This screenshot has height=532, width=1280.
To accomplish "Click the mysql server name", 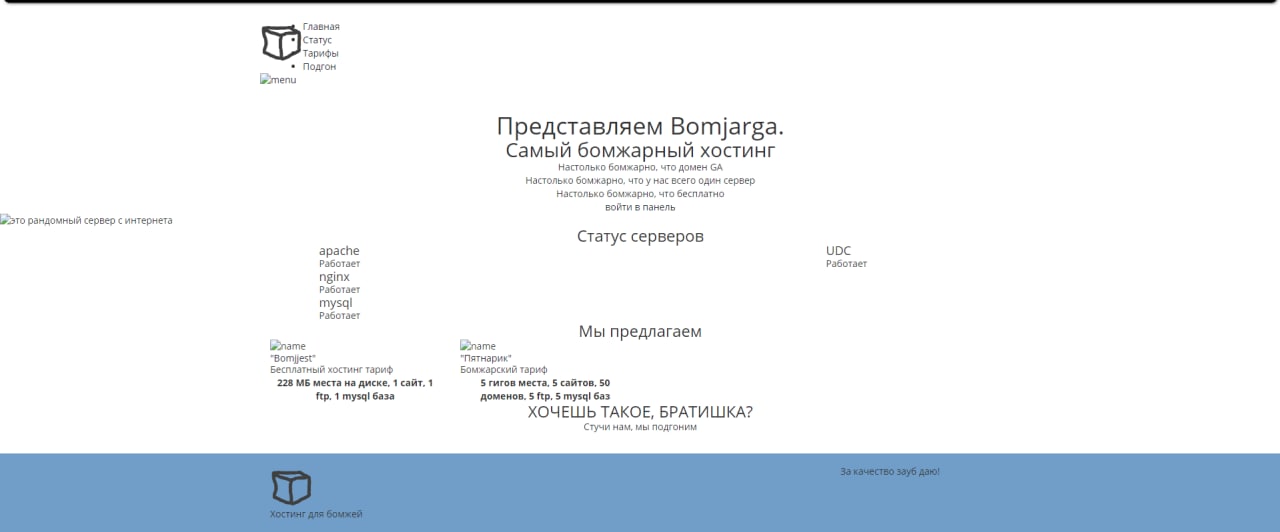I will [336, 303].
